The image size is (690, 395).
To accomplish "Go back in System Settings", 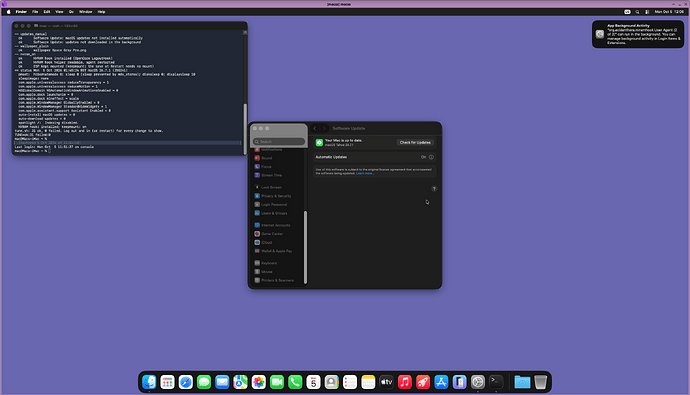I will coord(315,128).
